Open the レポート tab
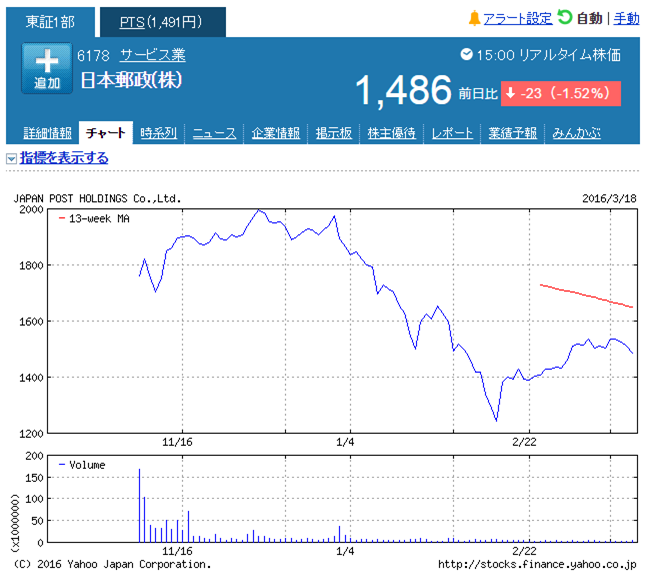Image resolution: width=648 pixels, height=579 pixels. pos(452,133)
